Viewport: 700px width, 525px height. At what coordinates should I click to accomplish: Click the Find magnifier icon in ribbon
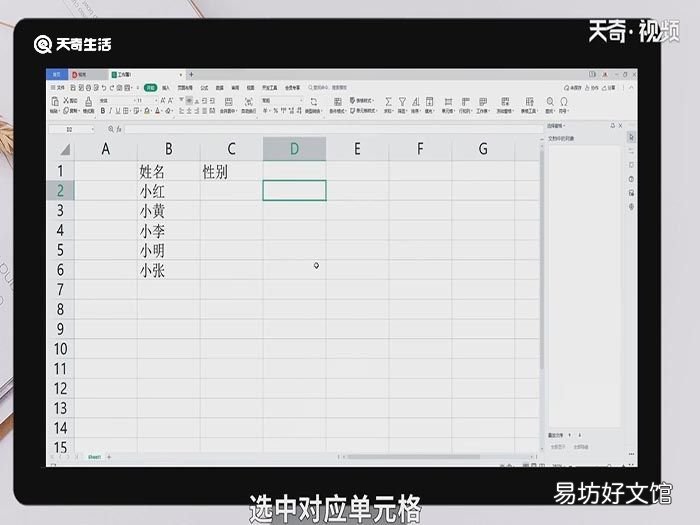pos(550,102)
